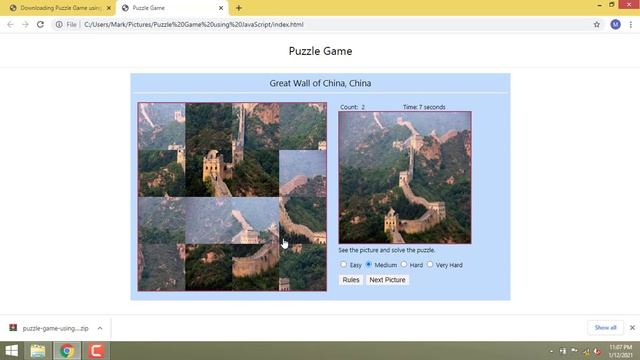Open Chrome from the taskbar
Viewport: 640px width, 360px height.
[67, 351]
